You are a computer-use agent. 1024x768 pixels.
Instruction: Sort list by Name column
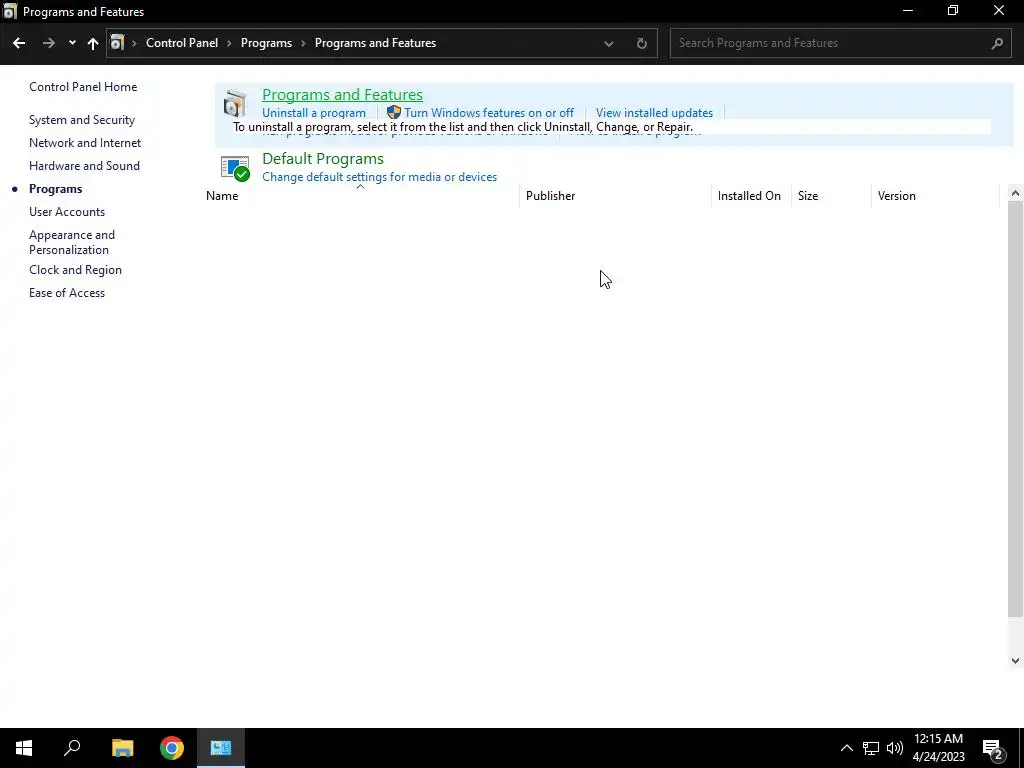pos(360,196)
